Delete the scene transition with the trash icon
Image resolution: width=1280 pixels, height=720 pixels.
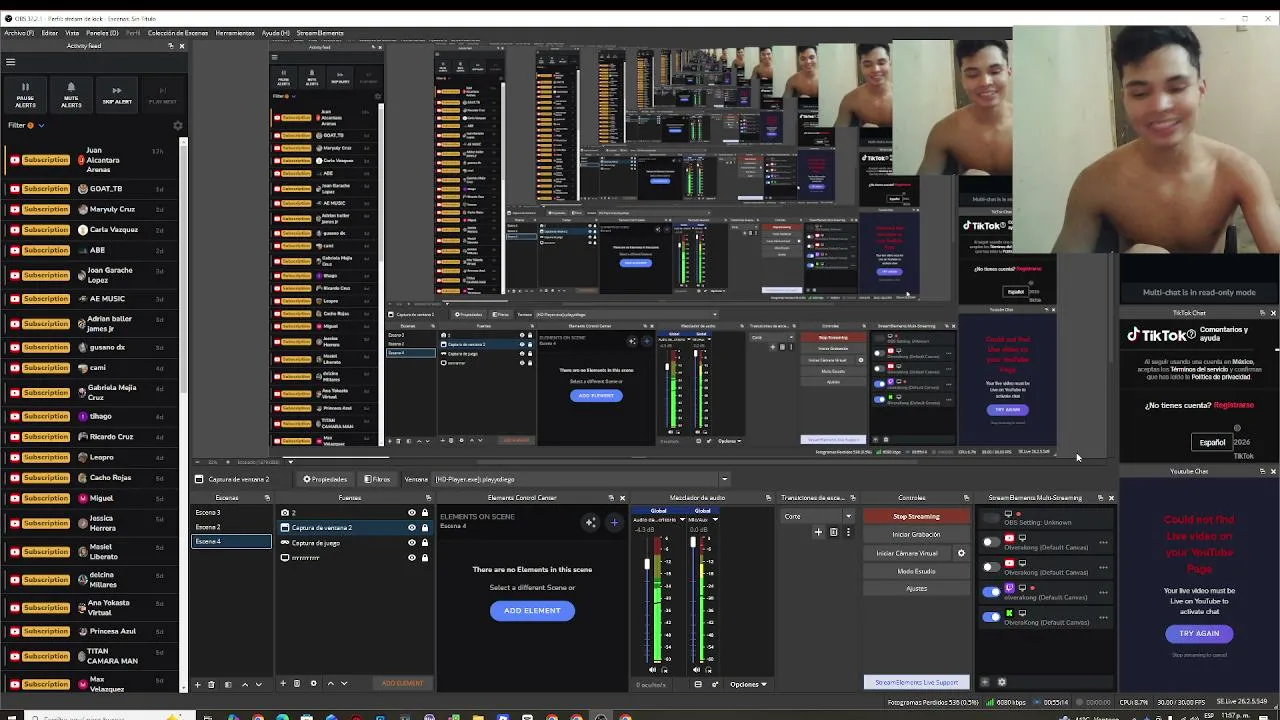[x=834, y=532]
